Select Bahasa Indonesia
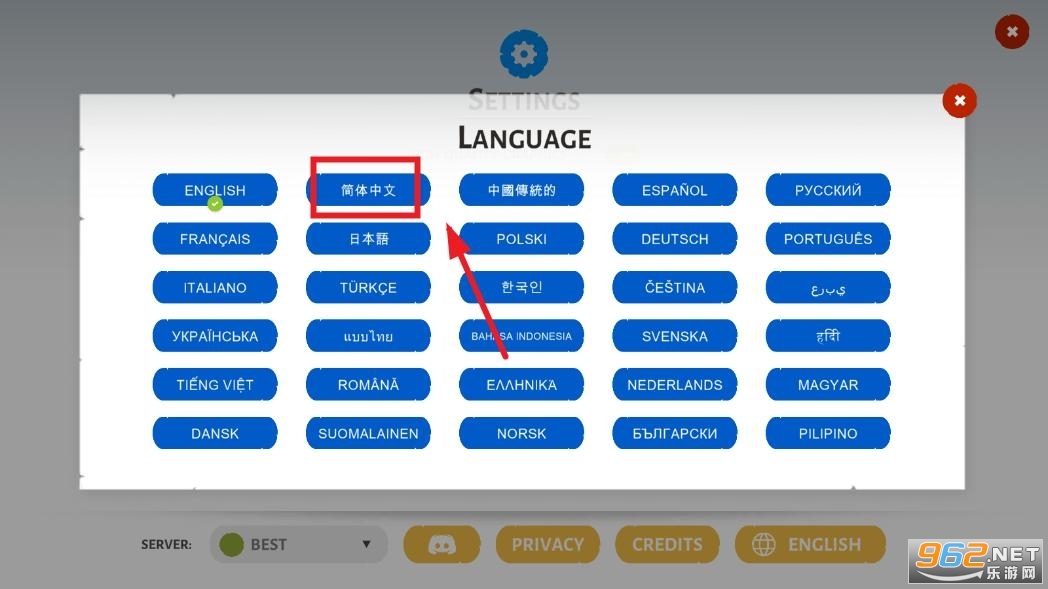 pos(521,336)
